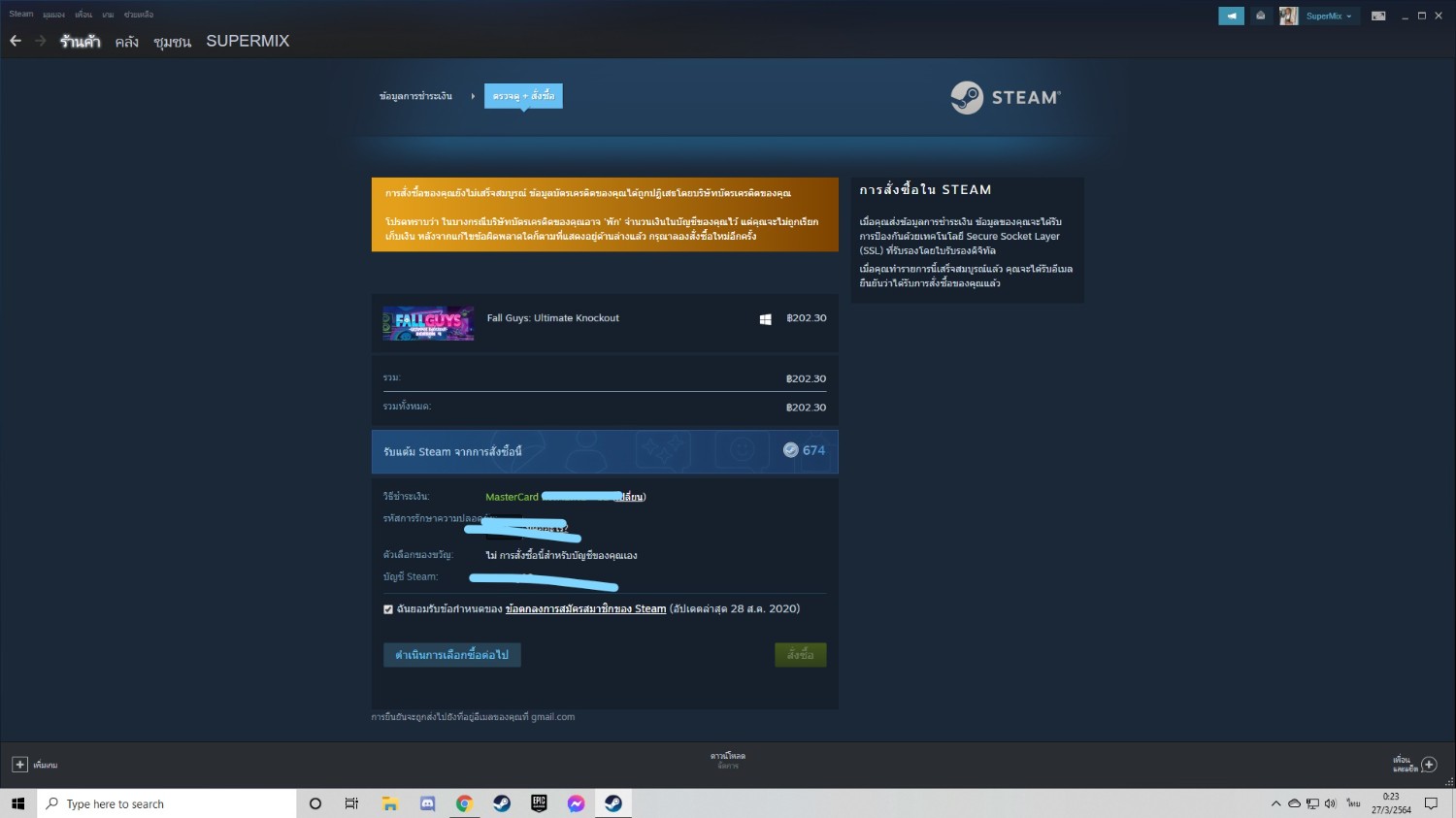The image size is (1456, 818).
Task: Open Google Chrome from taskbar
Action: tap(464, 803)
